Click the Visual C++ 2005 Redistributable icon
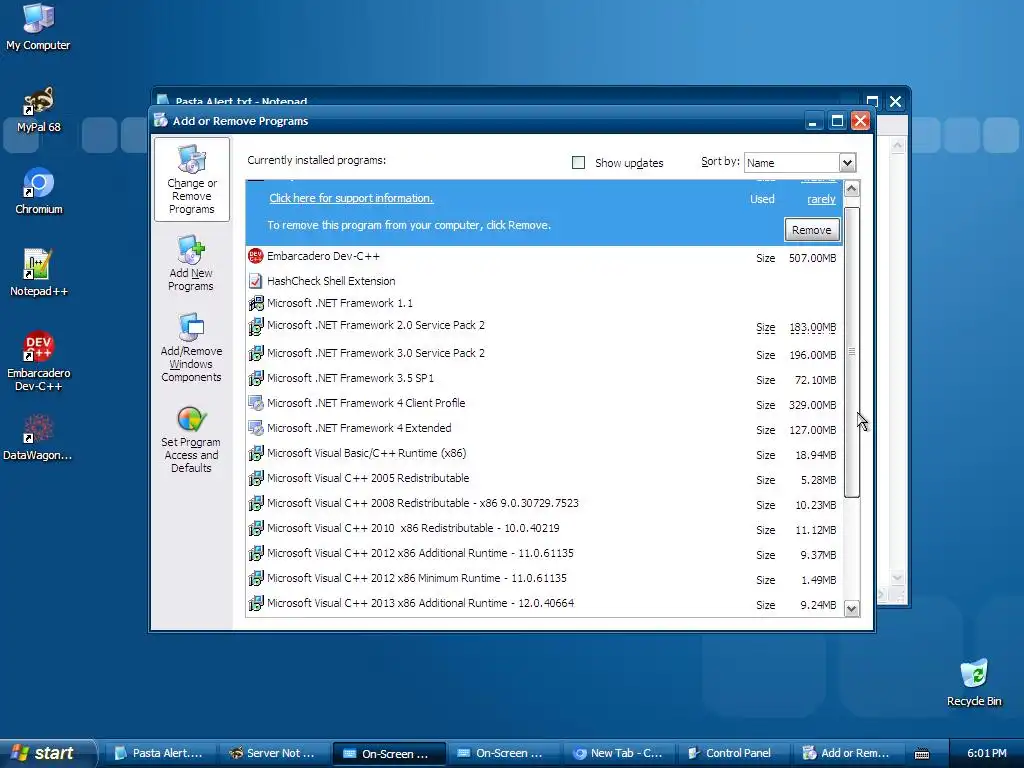This screenshot has width=1024, height=768. coord(255,478)
